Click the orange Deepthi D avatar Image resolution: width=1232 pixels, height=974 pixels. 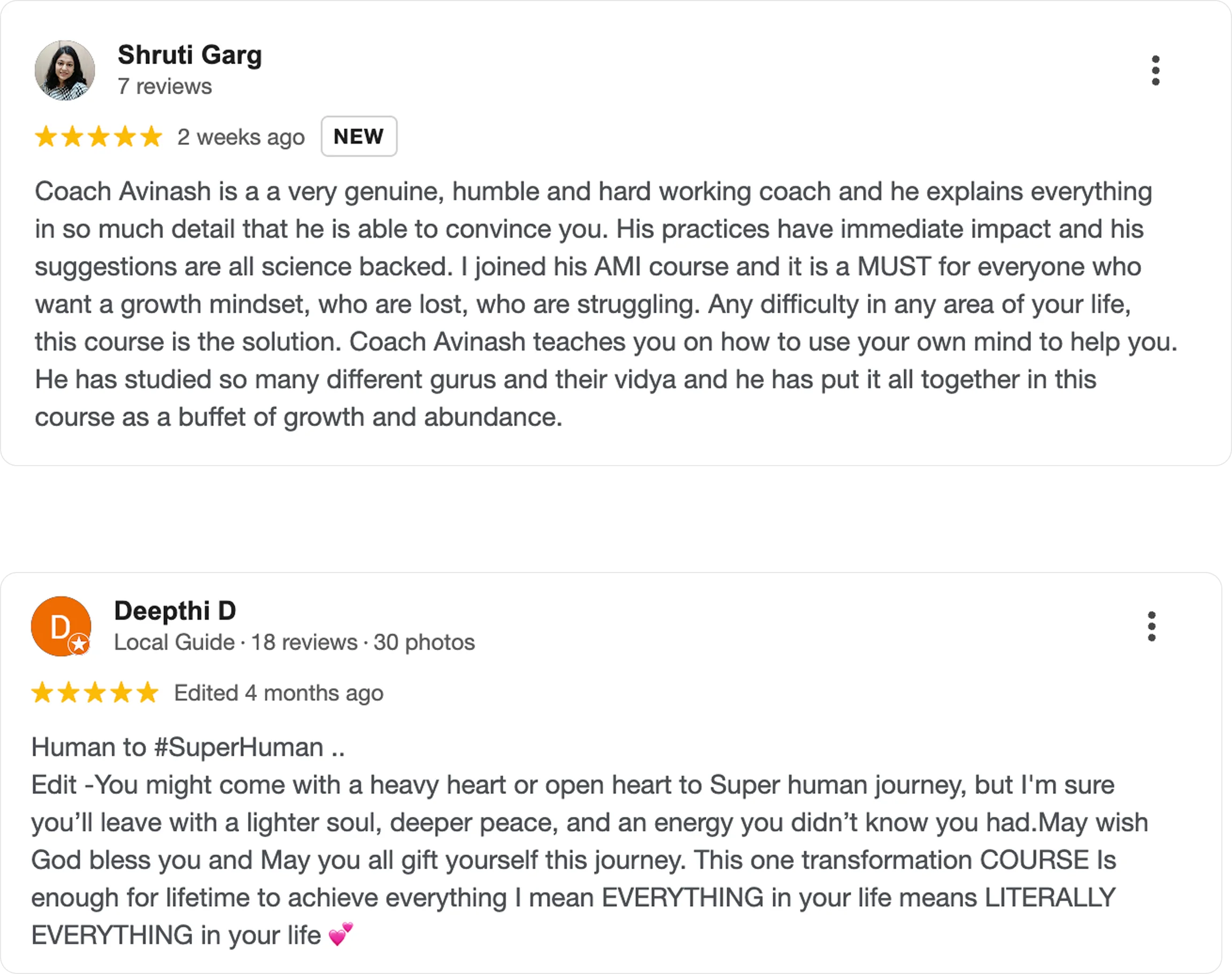pos(59,625)
